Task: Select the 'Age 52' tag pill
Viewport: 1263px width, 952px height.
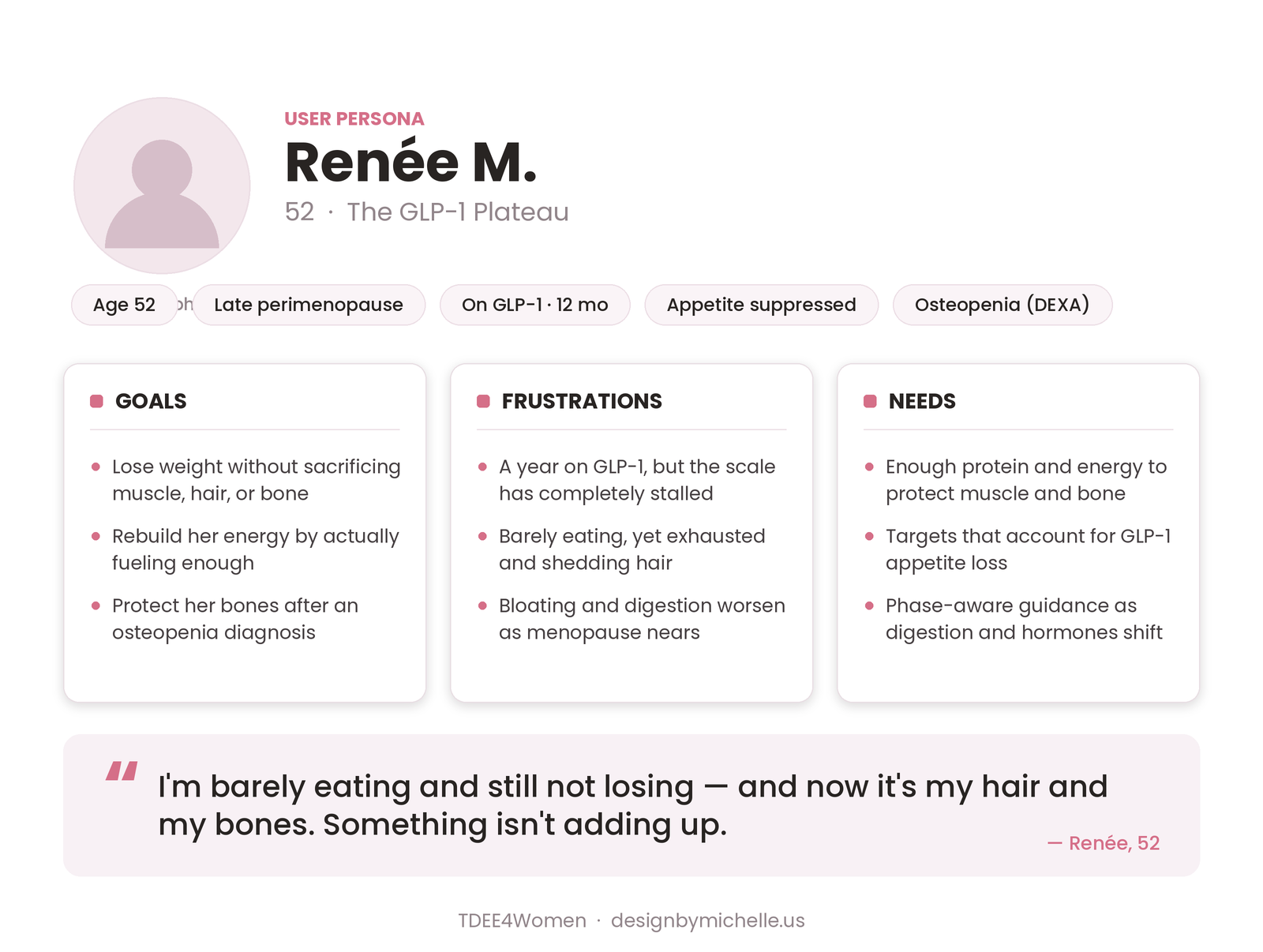Action: tap(124, 305)
